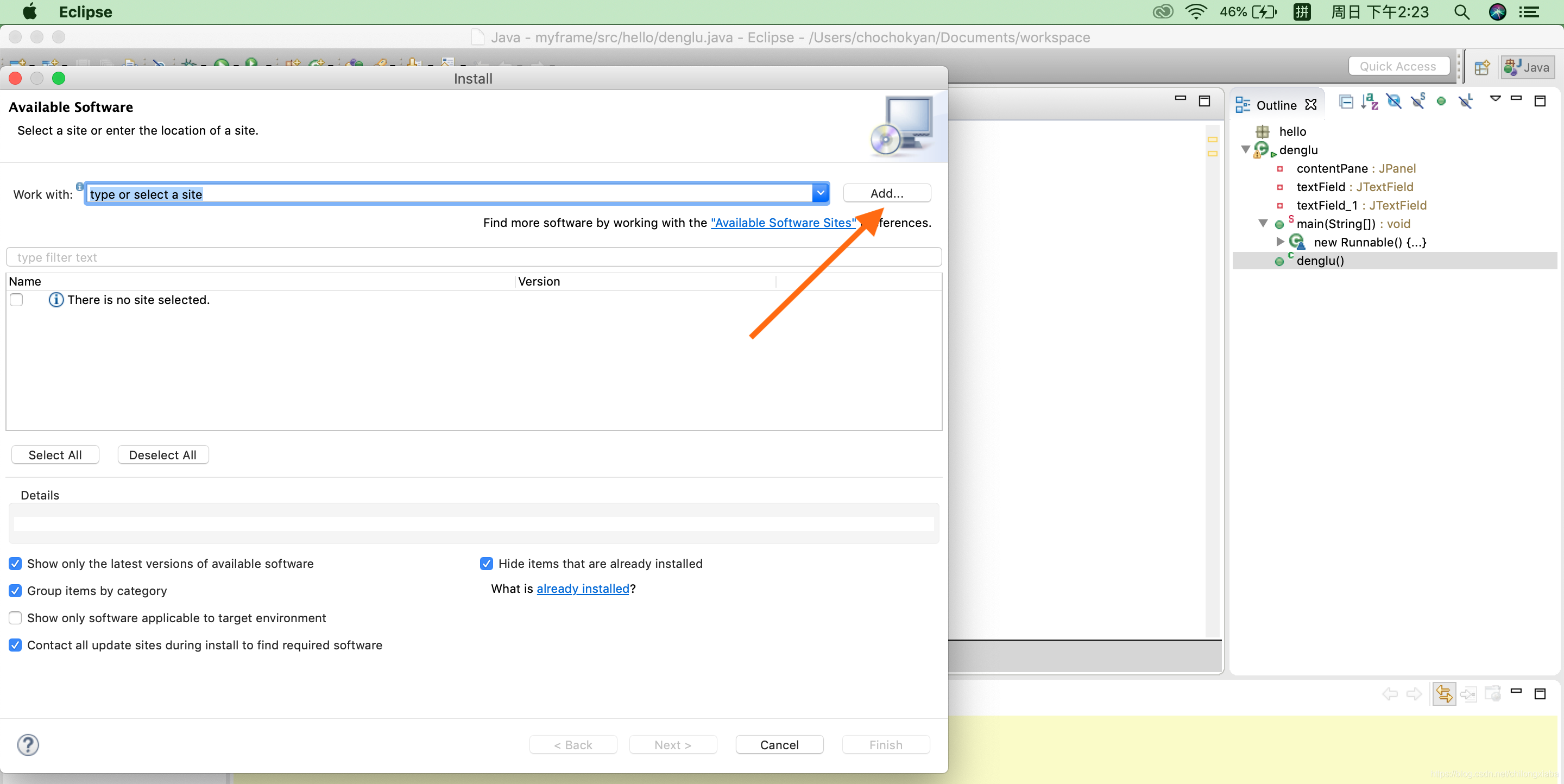1564x784 pixels.
Task: Click the back arrow in bottom panel
Action: pyautogui.click(x=1390, y=694)
